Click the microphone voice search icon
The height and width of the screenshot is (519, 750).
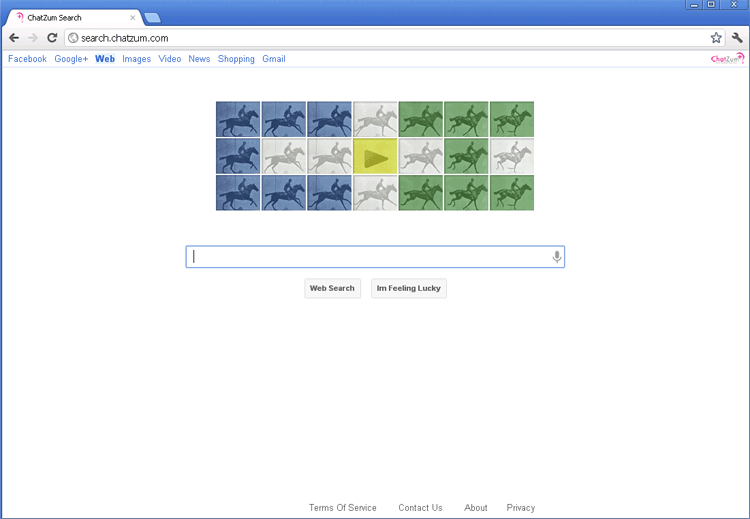tap(557, 257)
